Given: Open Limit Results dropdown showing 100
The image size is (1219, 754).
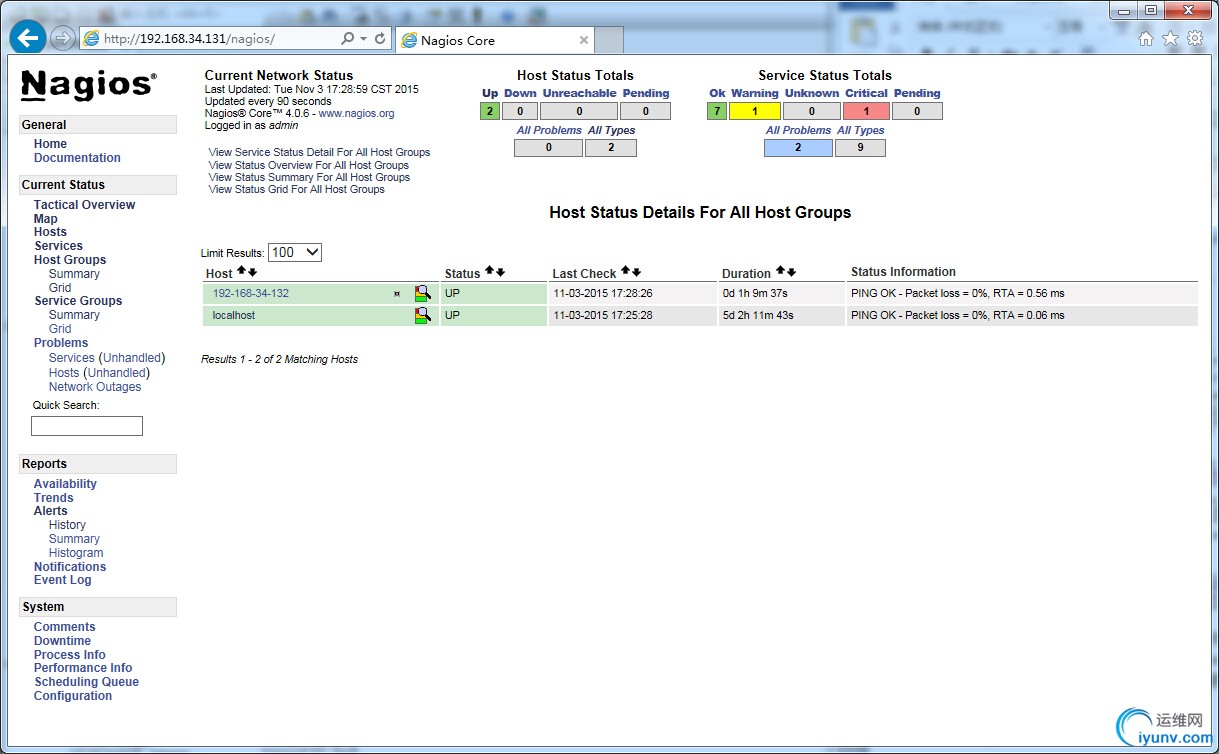Looking at the screenshot, I should pyautogui.click(x=295, y=253).
